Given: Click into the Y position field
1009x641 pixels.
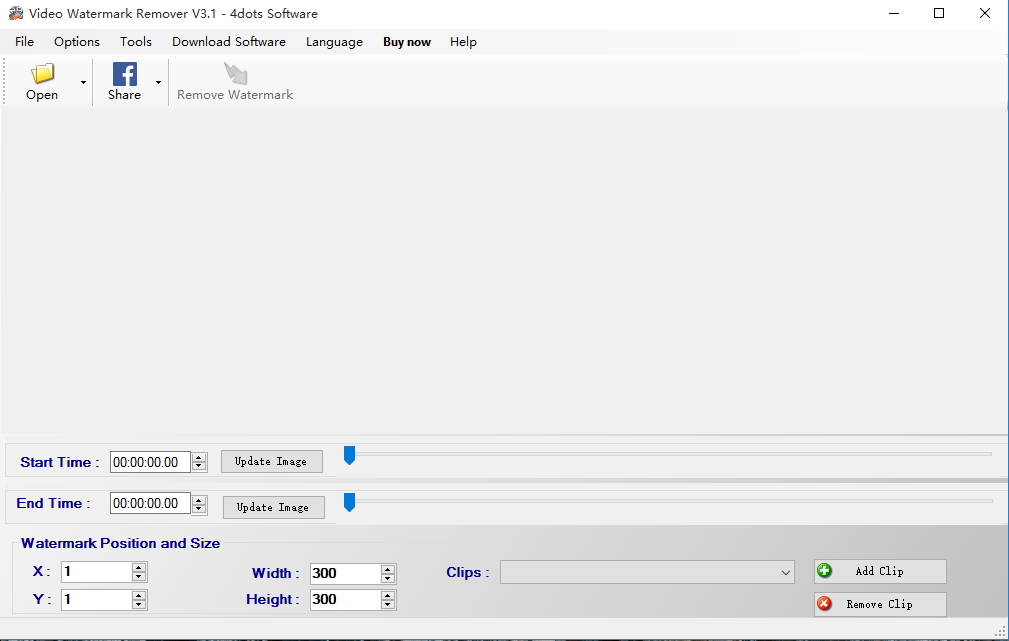Looking at the screenshot, I should pyautogui.click(x=97, y=600).
